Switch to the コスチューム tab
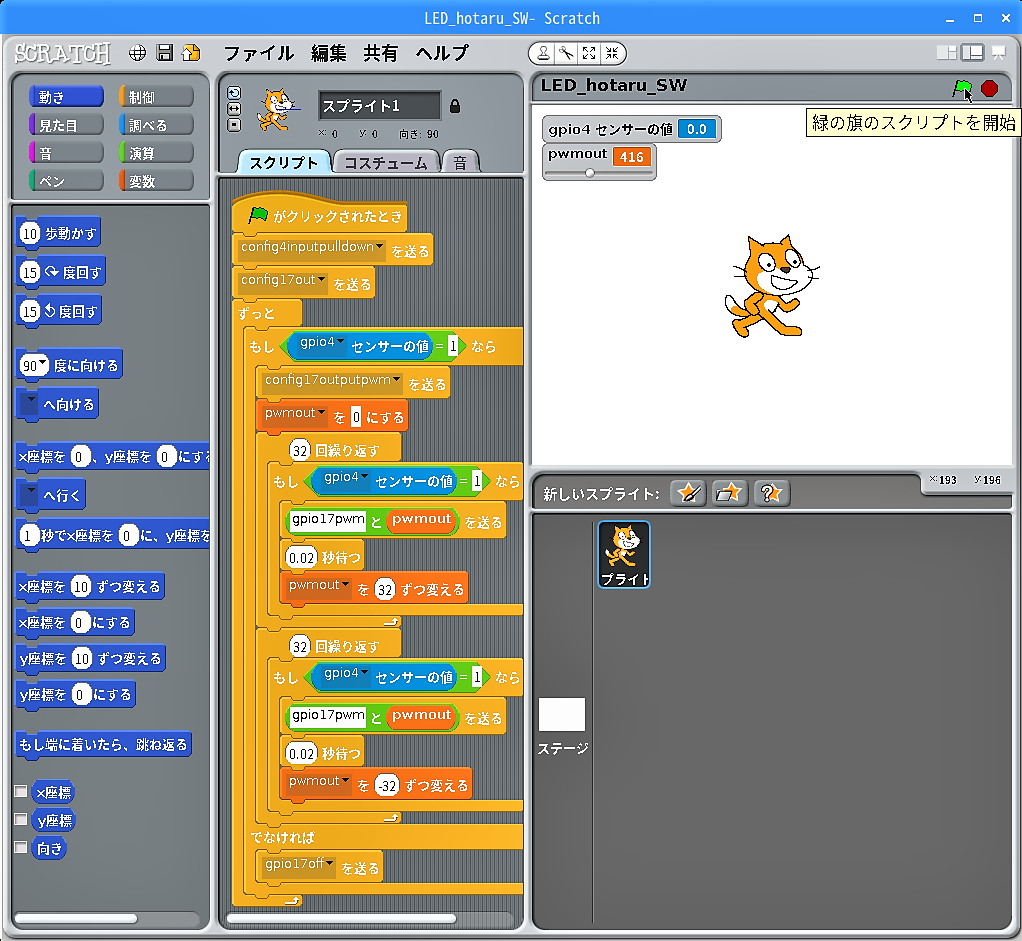 (386, 162)
